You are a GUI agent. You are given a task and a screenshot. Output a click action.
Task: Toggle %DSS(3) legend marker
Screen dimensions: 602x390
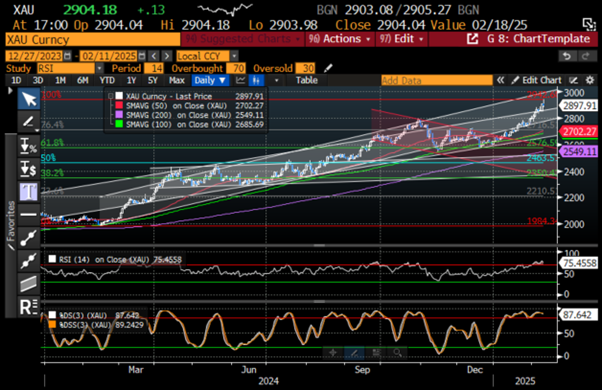click(52, 325)
